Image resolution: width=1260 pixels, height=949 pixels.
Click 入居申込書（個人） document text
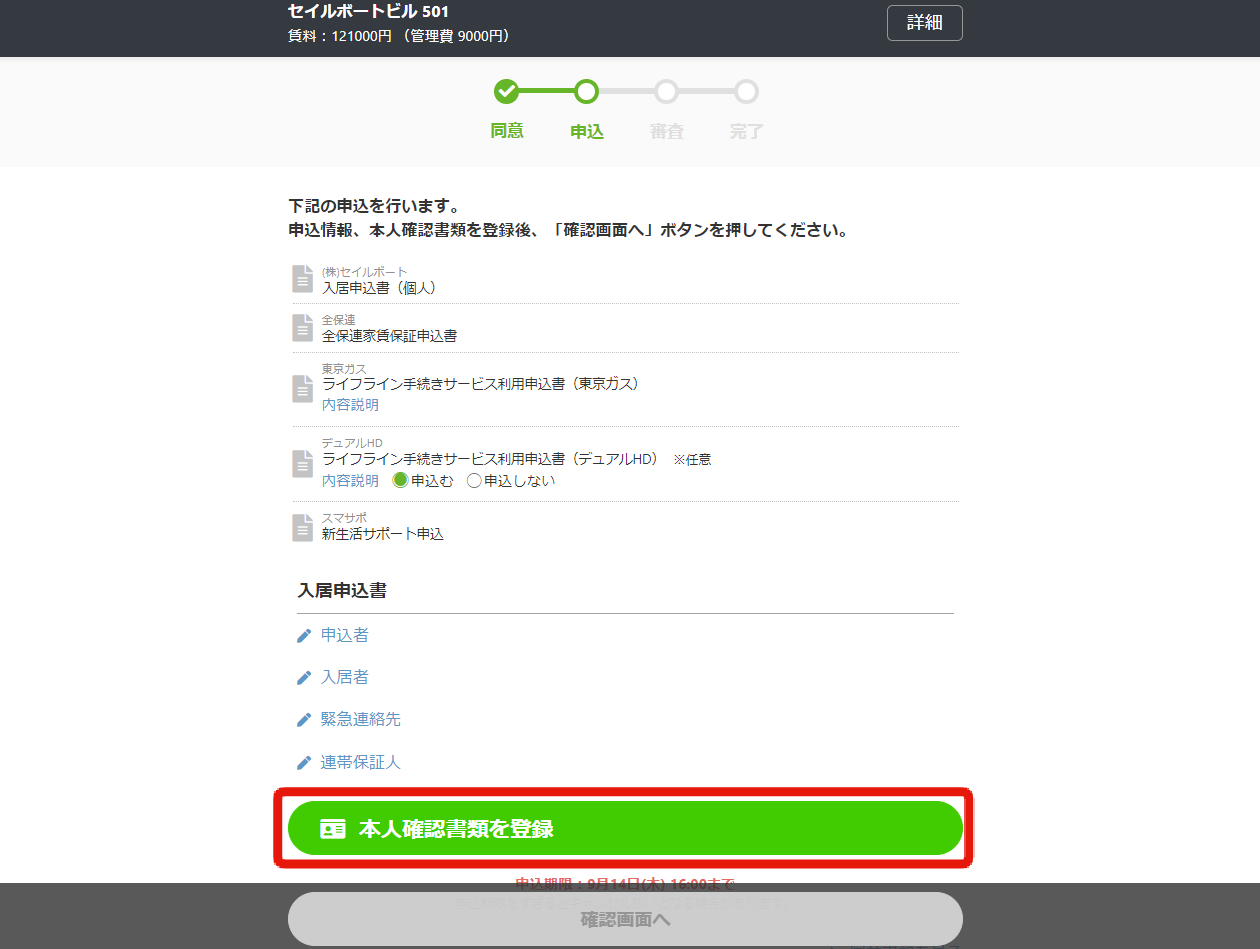coord(379,287)
